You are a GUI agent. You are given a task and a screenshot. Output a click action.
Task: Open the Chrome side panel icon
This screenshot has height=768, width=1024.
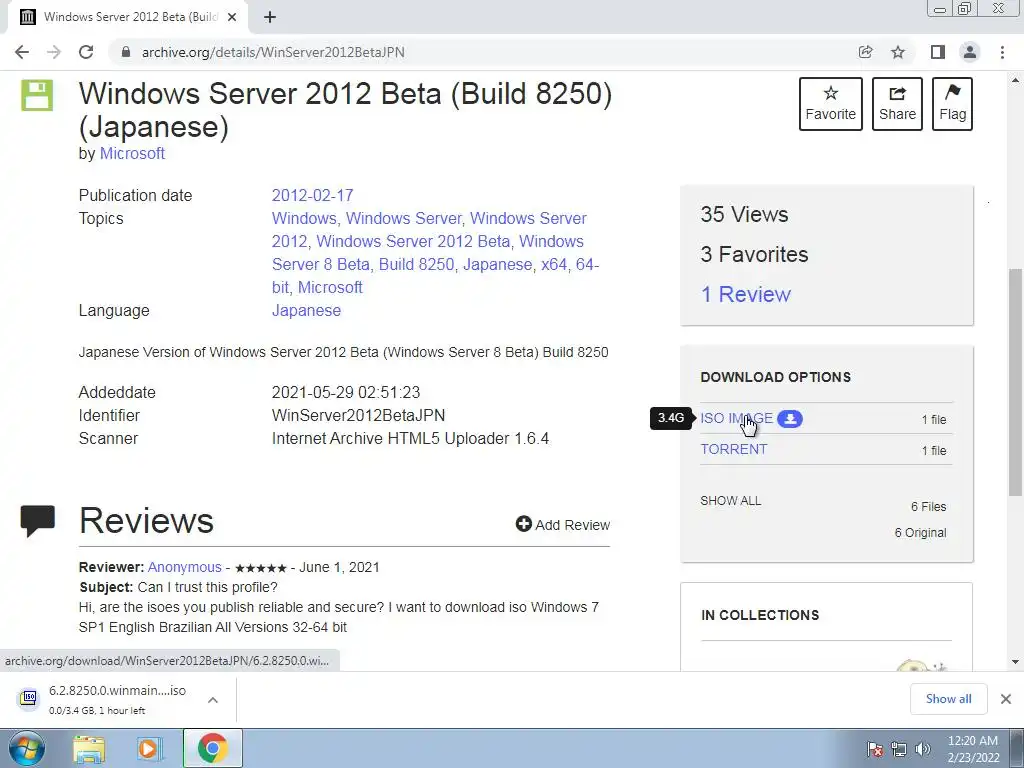point(938,52)
